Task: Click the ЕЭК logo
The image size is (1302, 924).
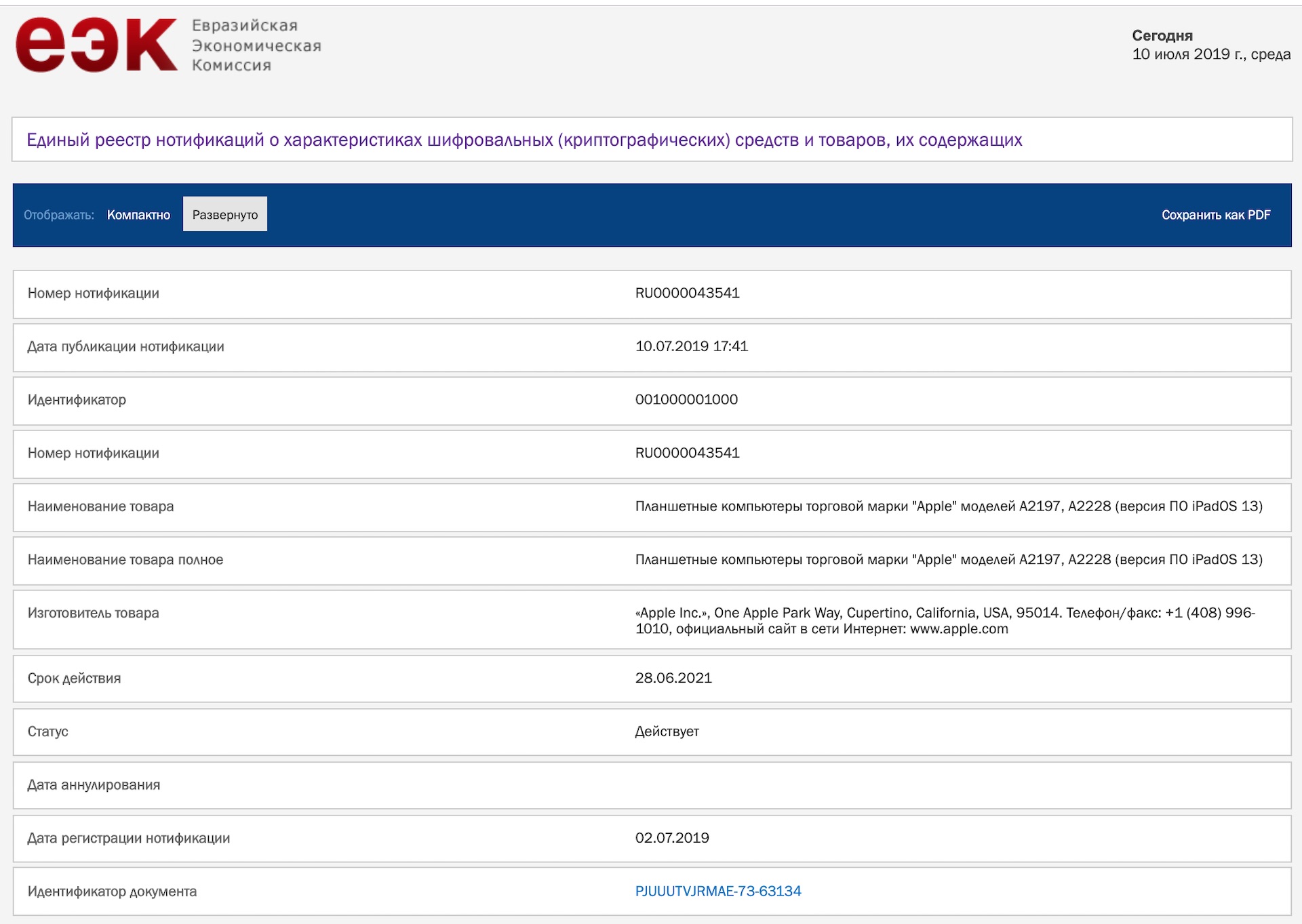Action: pos(96,45)
